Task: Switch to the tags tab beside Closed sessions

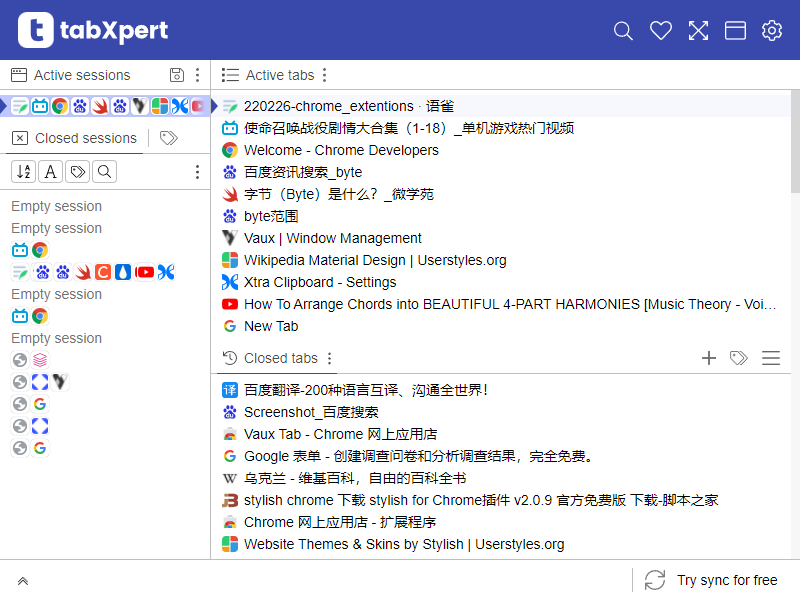Action: pos(168,138)
